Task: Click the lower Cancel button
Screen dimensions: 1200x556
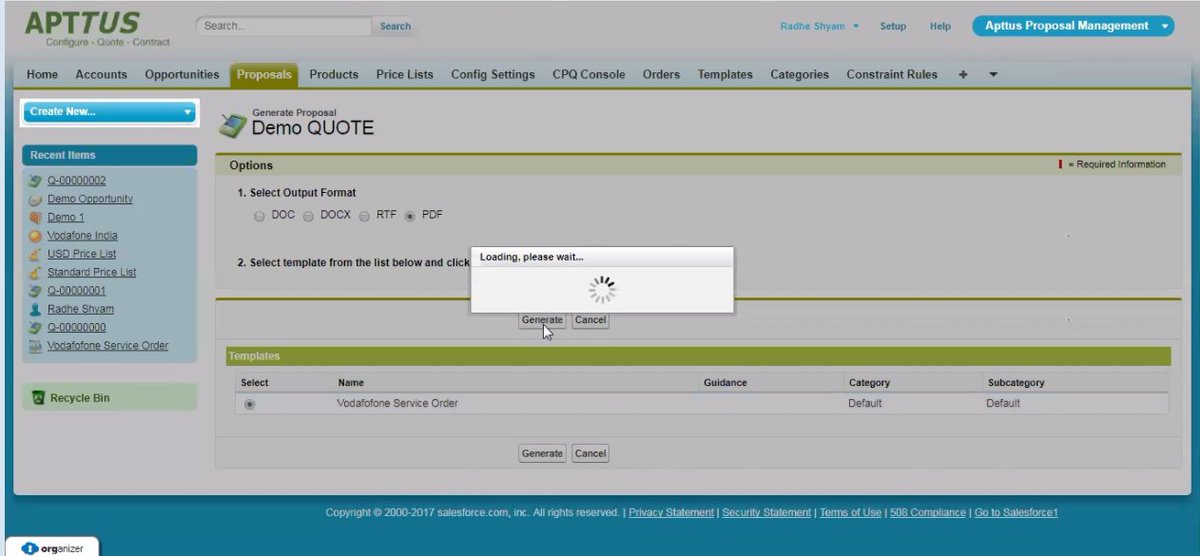Action: [590, 453]
